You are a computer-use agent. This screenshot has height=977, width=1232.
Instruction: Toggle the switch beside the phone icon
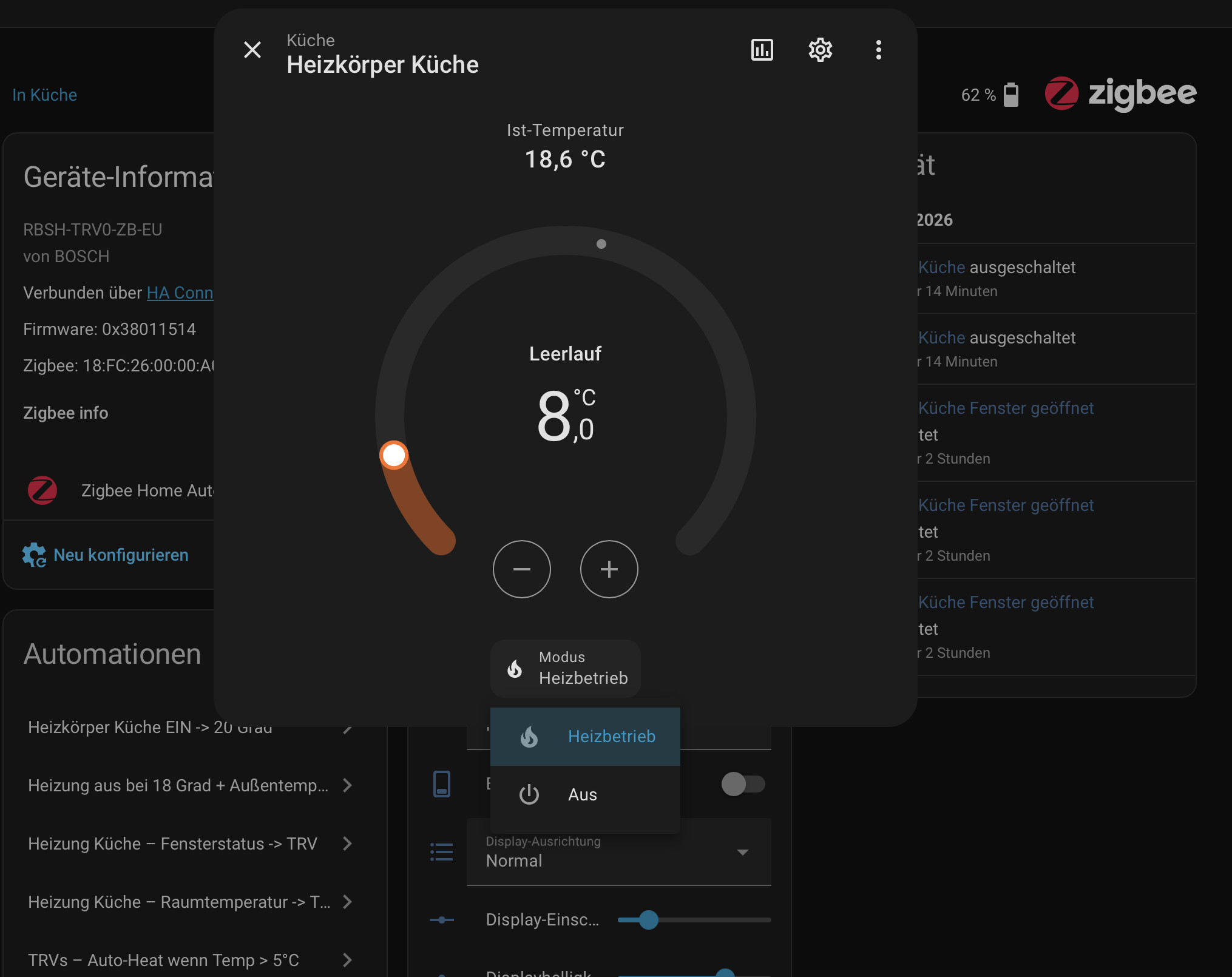[x=743, y=784]
